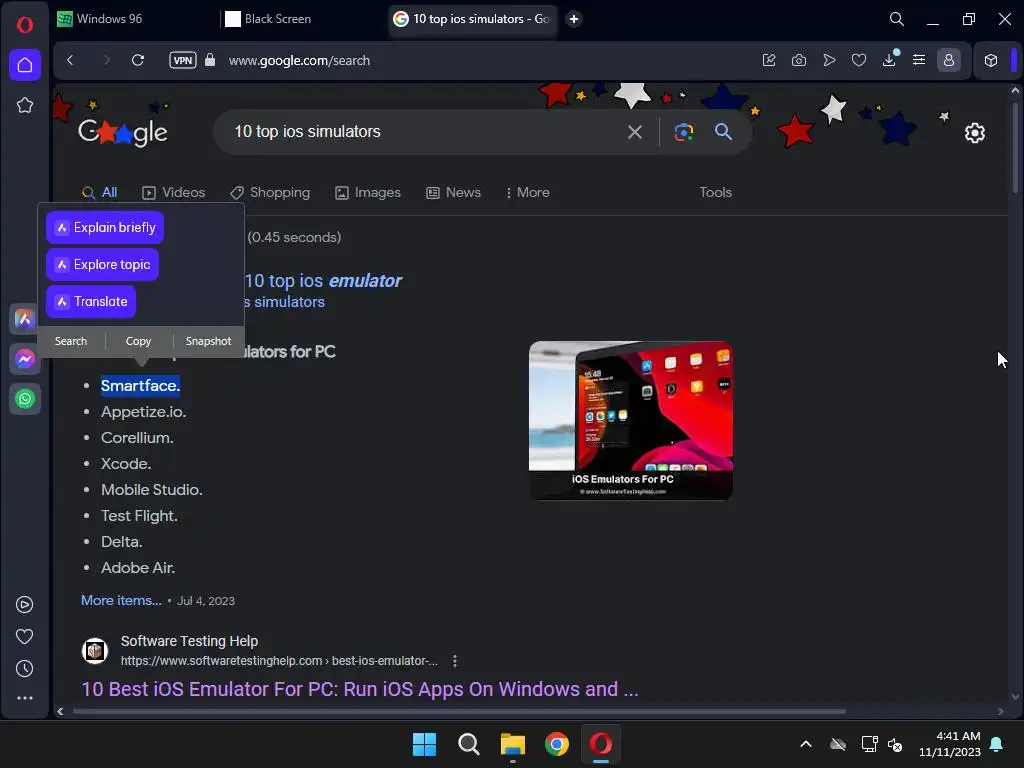Click the edit-page icon in address bar
This screenshot has width=1024, height=768.
click(x=769, y=60)
